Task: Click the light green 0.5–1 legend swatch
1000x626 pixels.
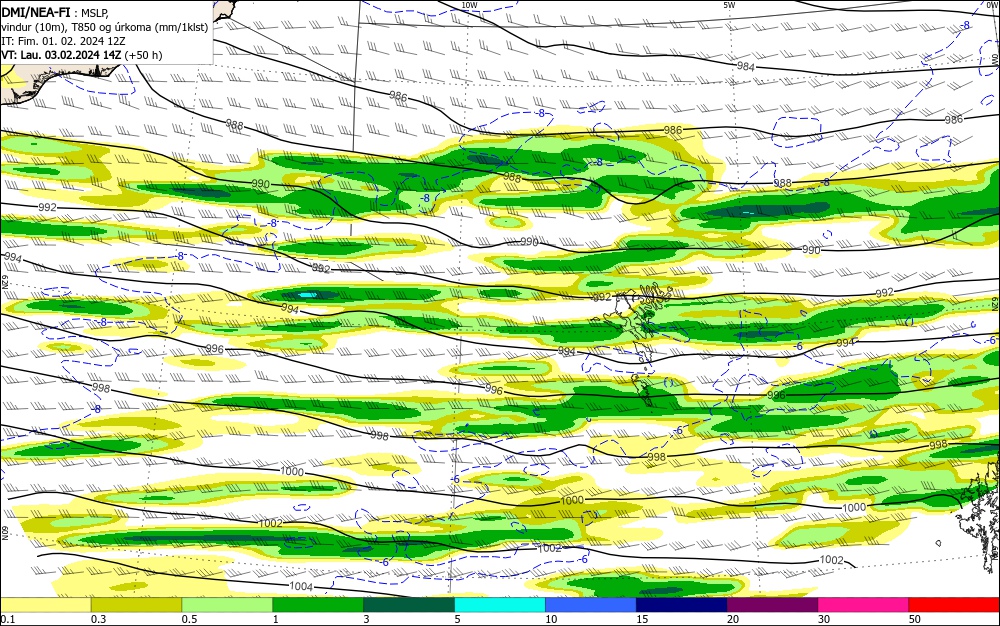Action: click(x=227, y=604)
